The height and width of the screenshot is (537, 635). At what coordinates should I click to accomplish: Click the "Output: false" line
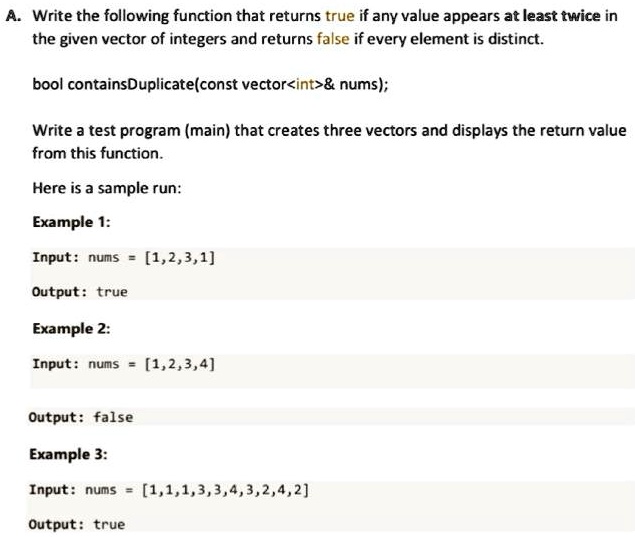pos(81,417)
